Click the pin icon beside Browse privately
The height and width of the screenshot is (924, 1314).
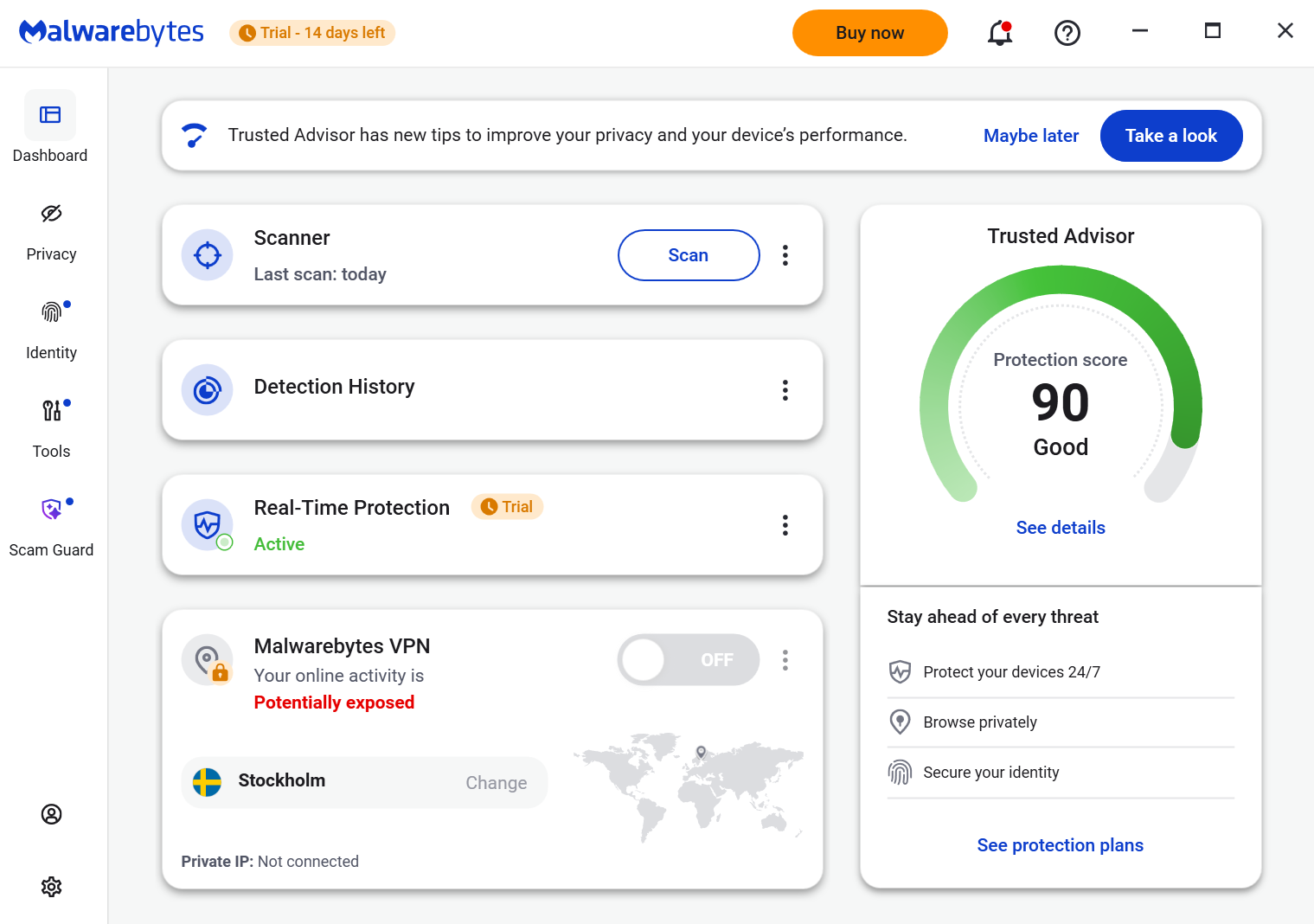point(900,722)
